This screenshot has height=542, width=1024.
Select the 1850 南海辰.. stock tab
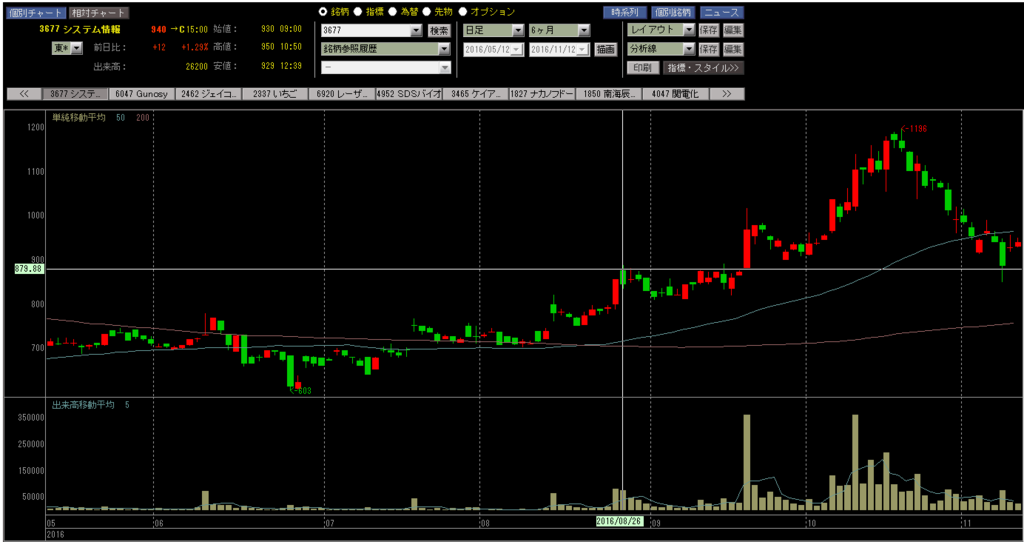[609, 94]
